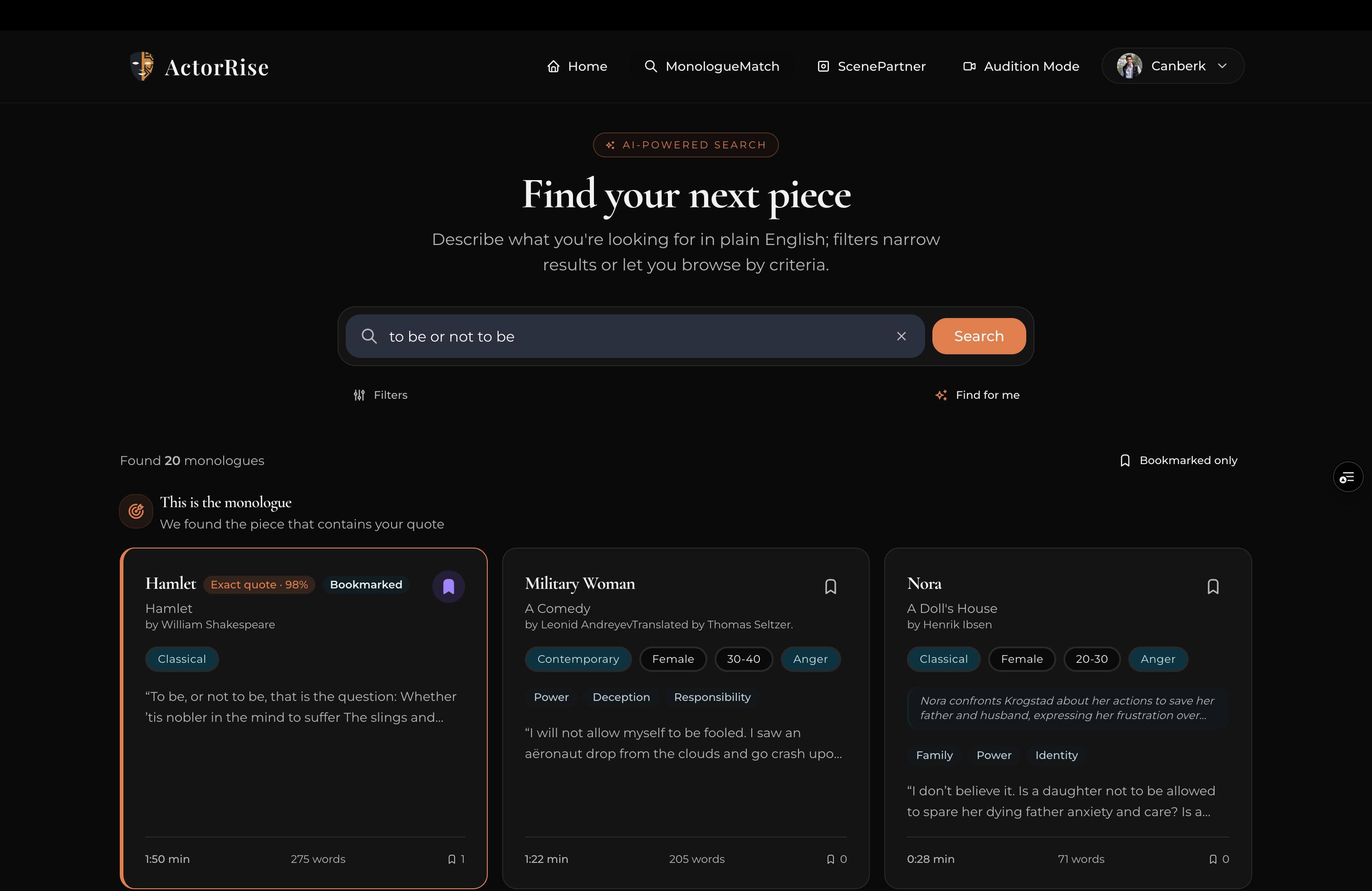Screen dimensions: 1372x891
Task: Click Canberk's profile avatar picture
Action: click(x=1129, y=66)
